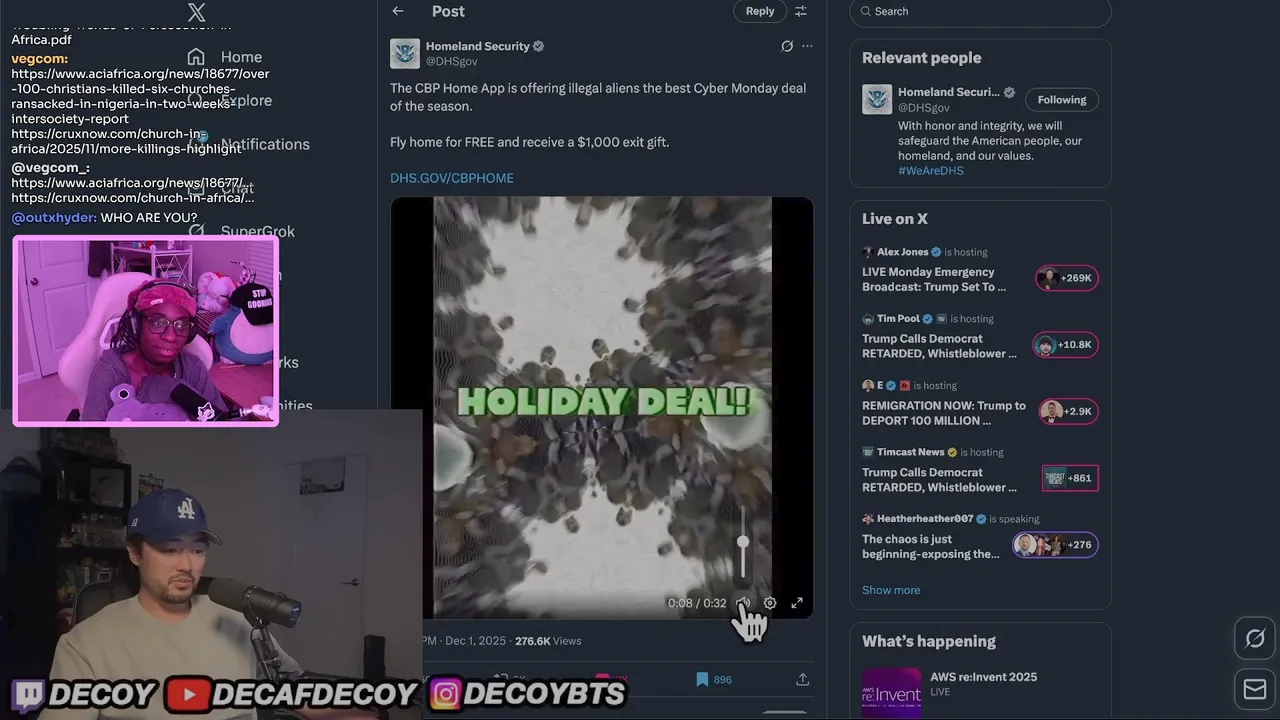Enter fullscreen on the video
Image resolution: width=1280 pixels, height=720 pixels.
click(797, 603)
